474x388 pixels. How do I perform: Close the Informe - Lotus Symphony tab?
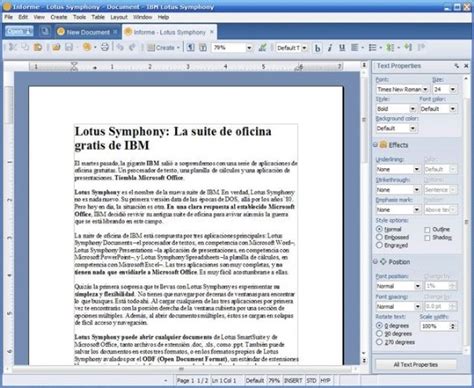pyautogui.click(x=211, y=32)
